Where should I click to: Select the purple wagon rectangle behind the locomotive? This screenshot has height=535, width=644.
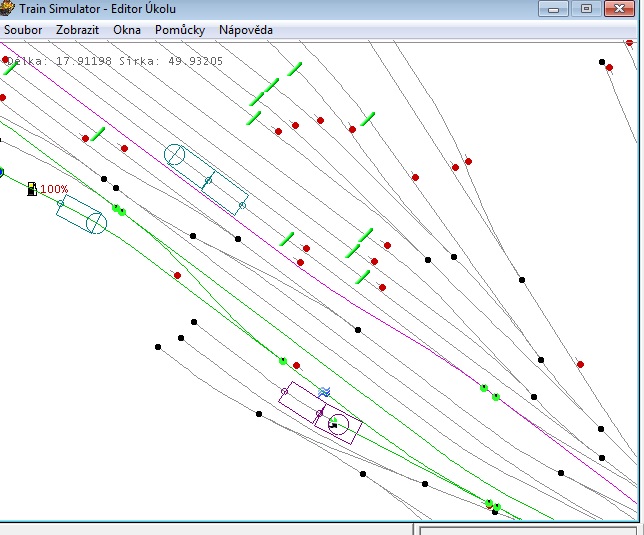click(302, 402)
